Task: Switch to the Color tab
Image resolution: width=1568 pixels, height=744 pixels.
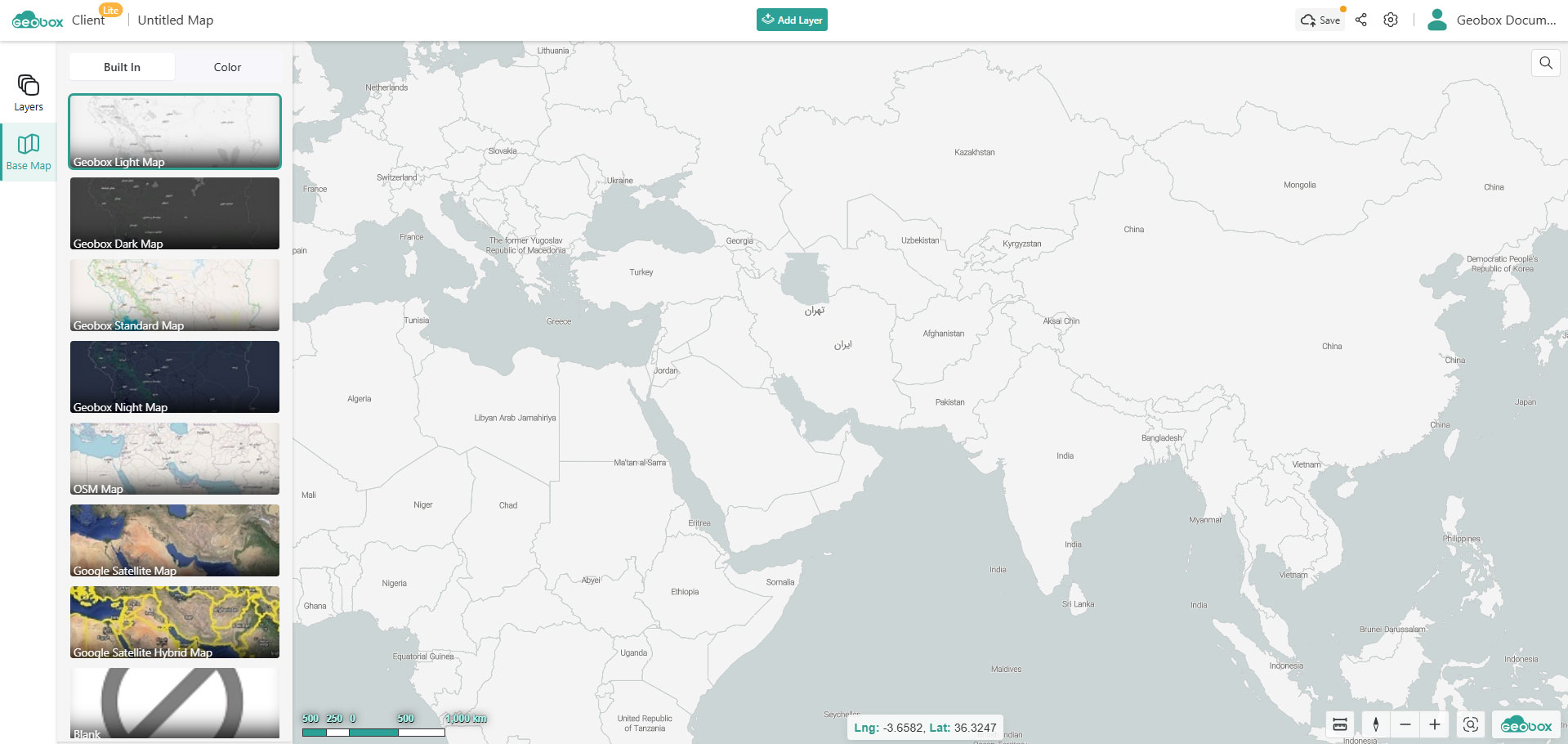Action: coord(227,67)
